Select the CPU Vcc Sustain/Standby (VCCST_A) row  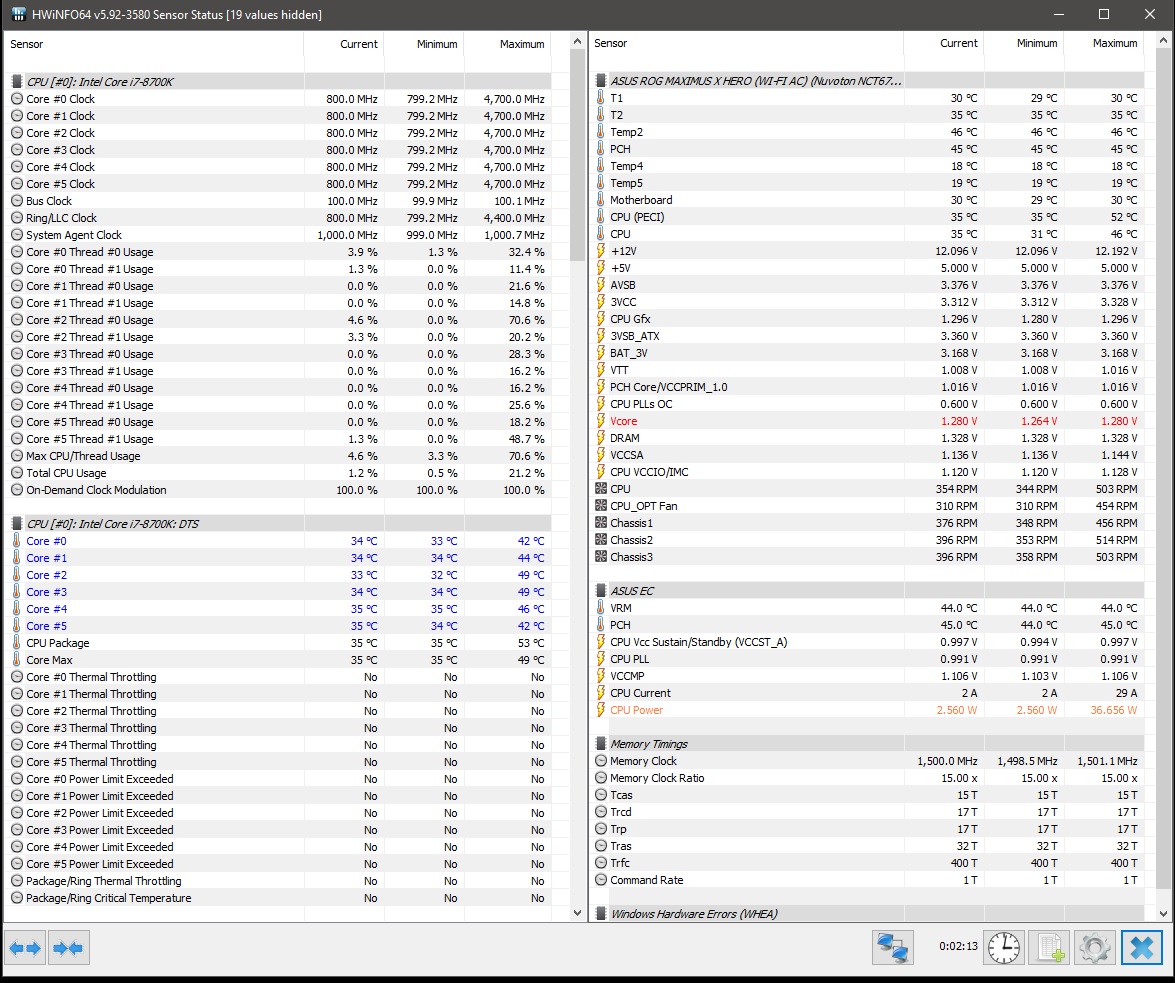tap(867, 642)
